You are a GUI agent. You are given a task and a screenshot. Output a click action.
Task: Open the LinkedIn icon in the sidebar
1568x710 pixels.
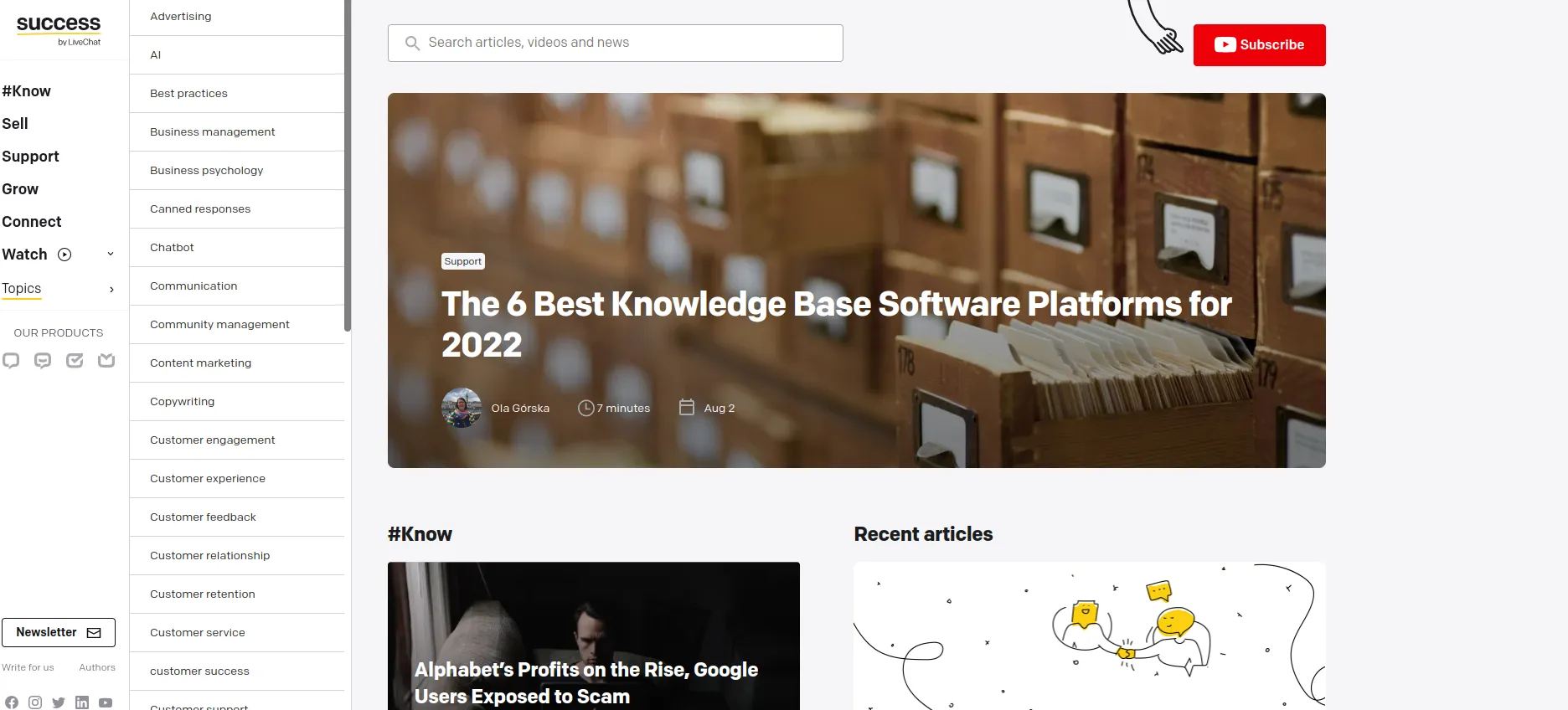[82, 702]
